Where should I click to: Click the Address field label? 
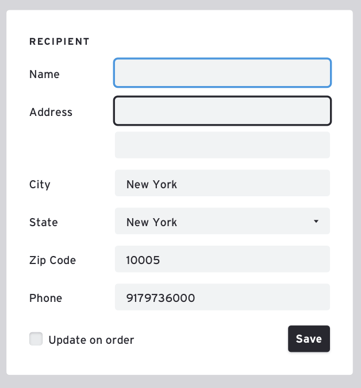[x=51, y=112]
